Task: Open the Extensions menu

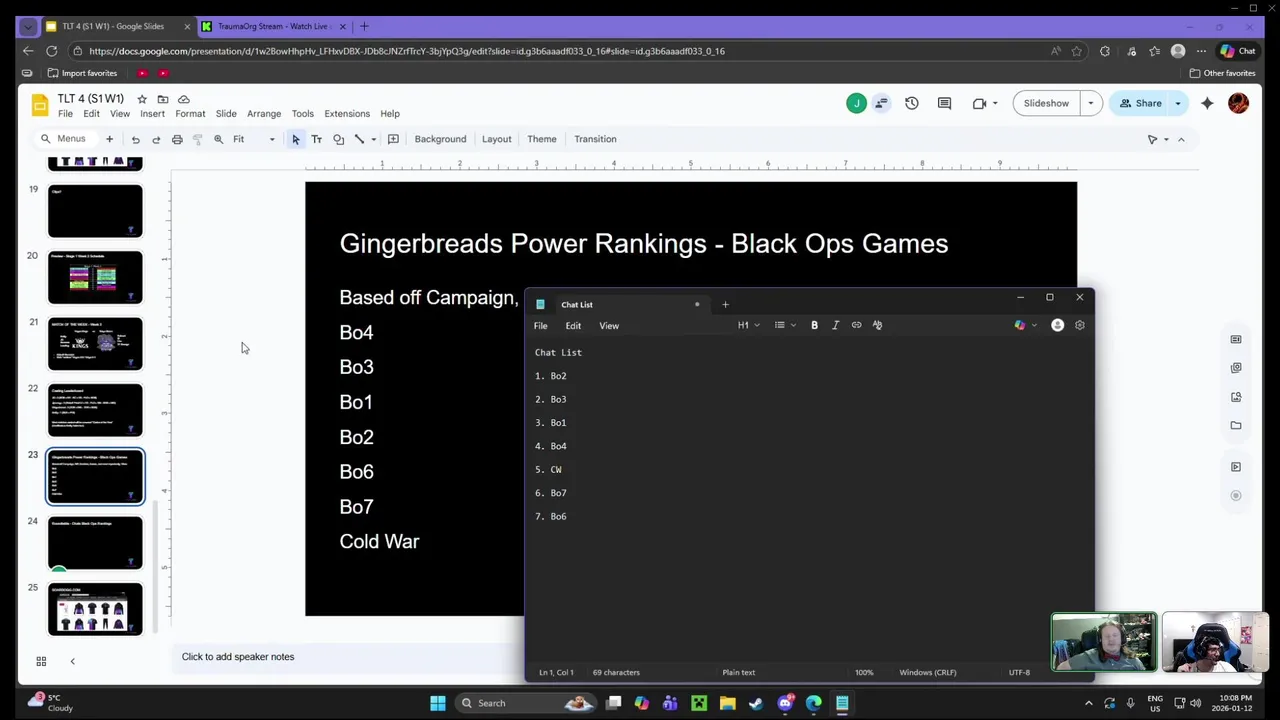Action: click(347, 114)
